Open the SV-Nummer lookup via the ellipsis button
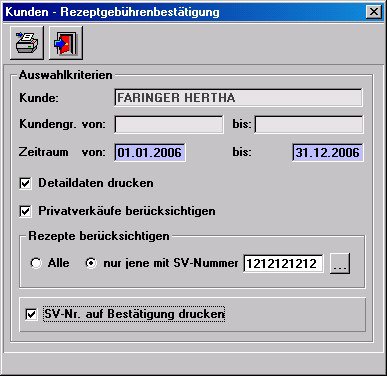Screen dimensions: 387x376 pyautogui.click(x=340, y=264)
